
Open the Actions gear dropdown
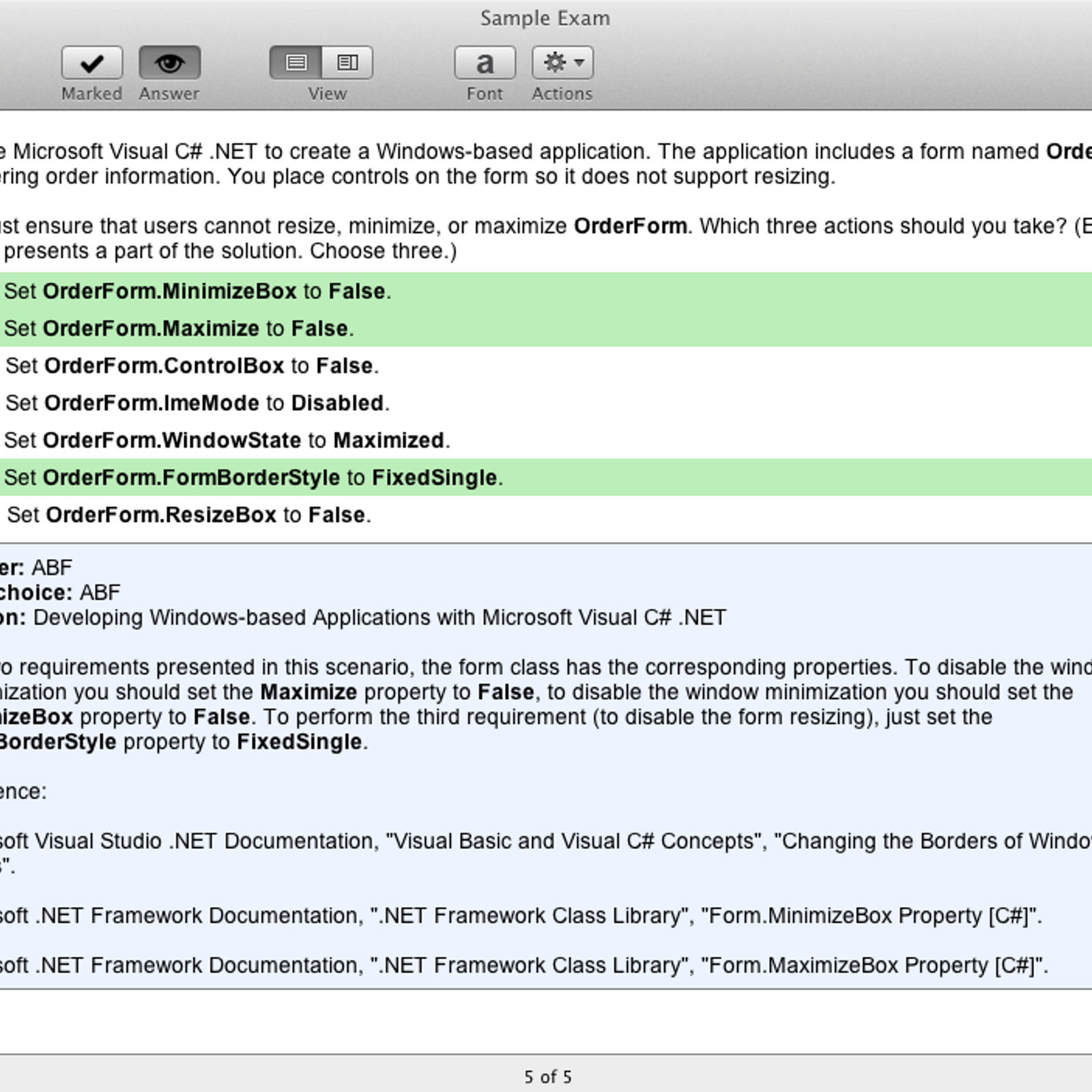click(x=562, y=63)
